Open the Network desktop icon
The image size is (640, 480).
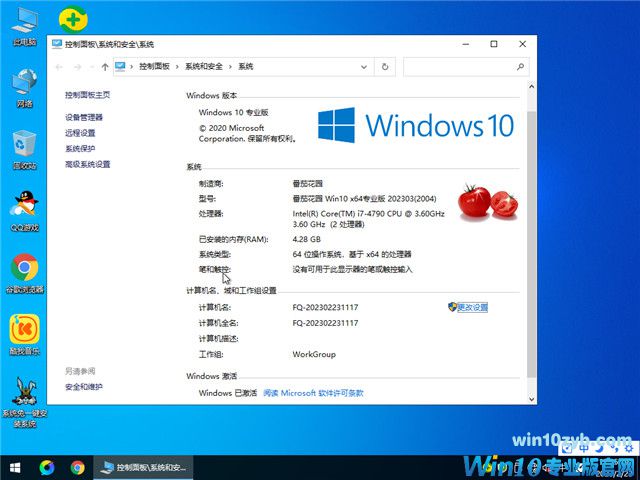tap(24, 88)
